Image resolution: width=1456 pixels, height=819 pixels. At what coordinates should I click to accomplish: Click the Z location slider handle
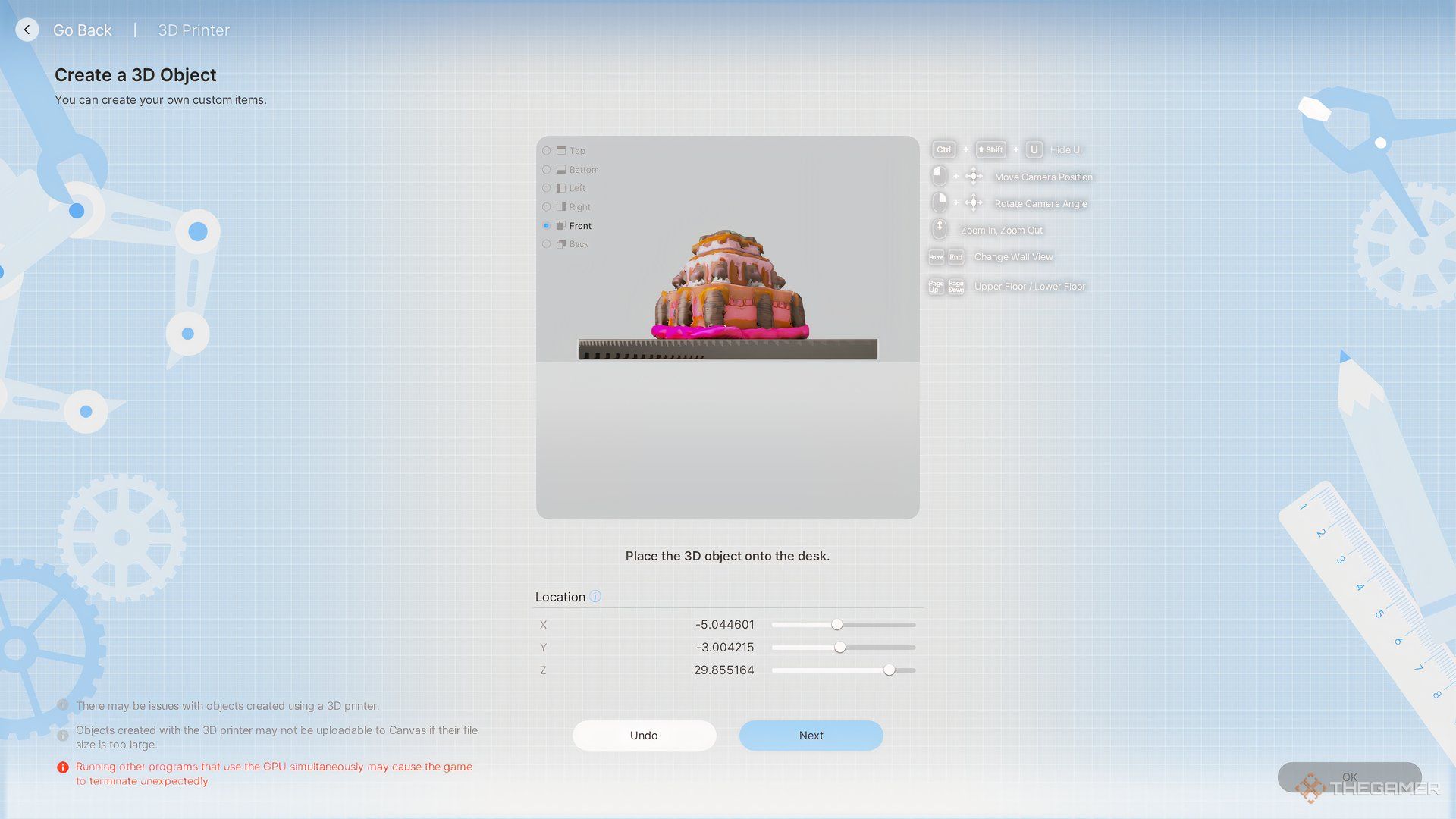point(889,670)
